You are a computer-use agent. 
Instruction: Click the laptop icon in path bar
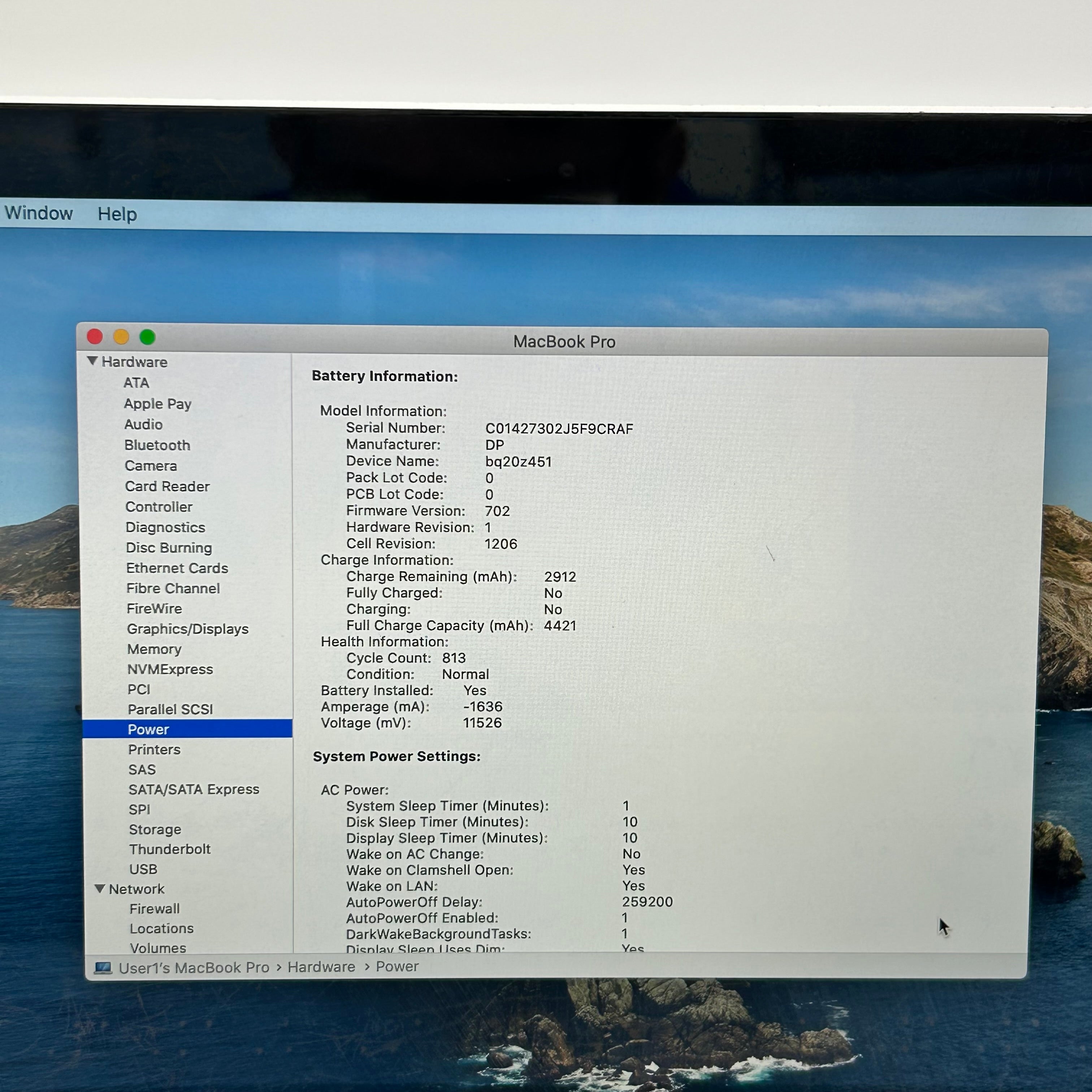point(103,968)
